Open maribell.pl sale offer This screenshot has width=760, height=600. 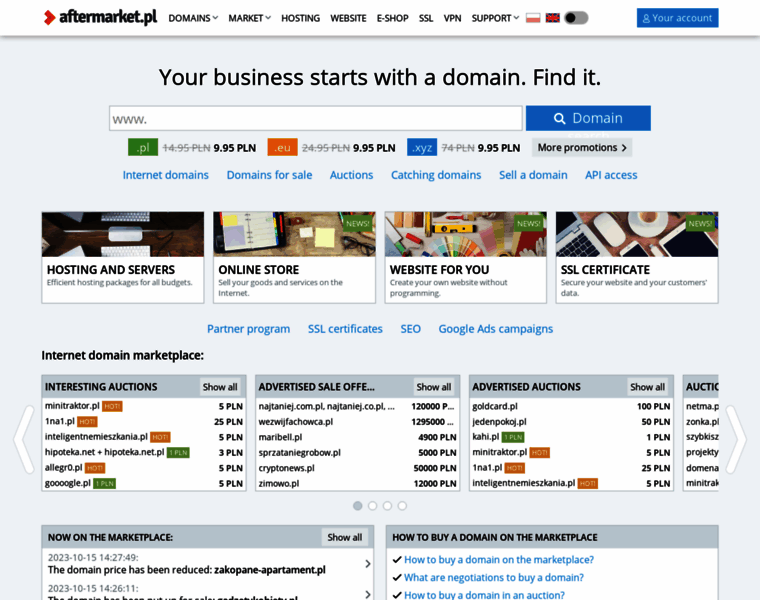point(280,437)
